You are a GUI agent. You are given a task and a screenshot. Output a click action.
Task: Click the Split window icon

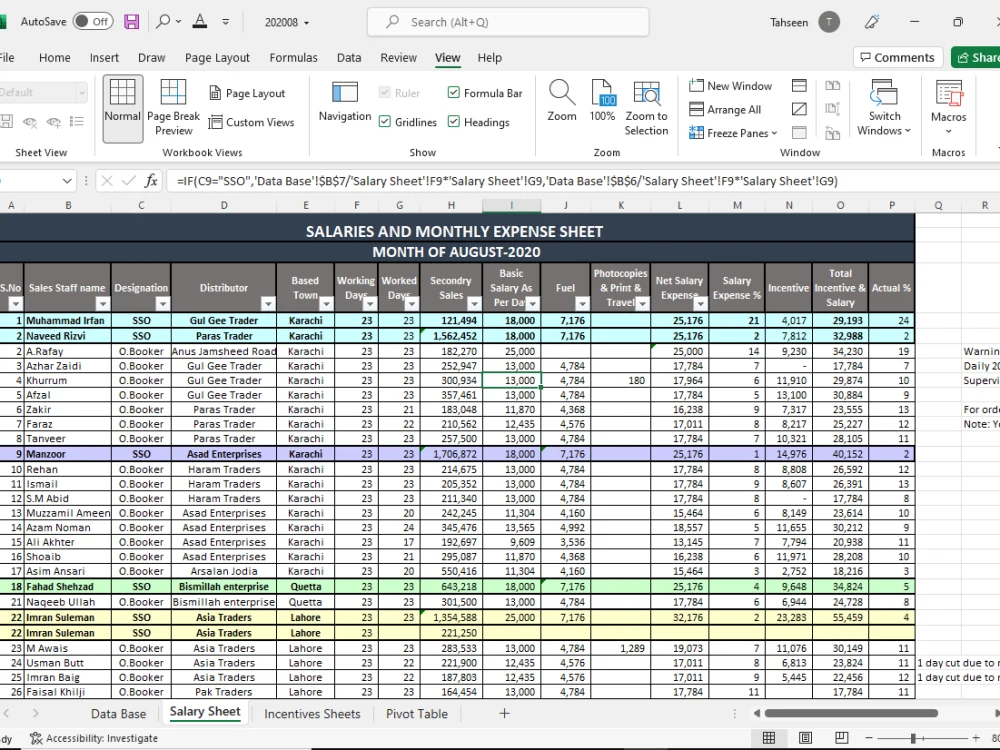[x=799, y=85]
